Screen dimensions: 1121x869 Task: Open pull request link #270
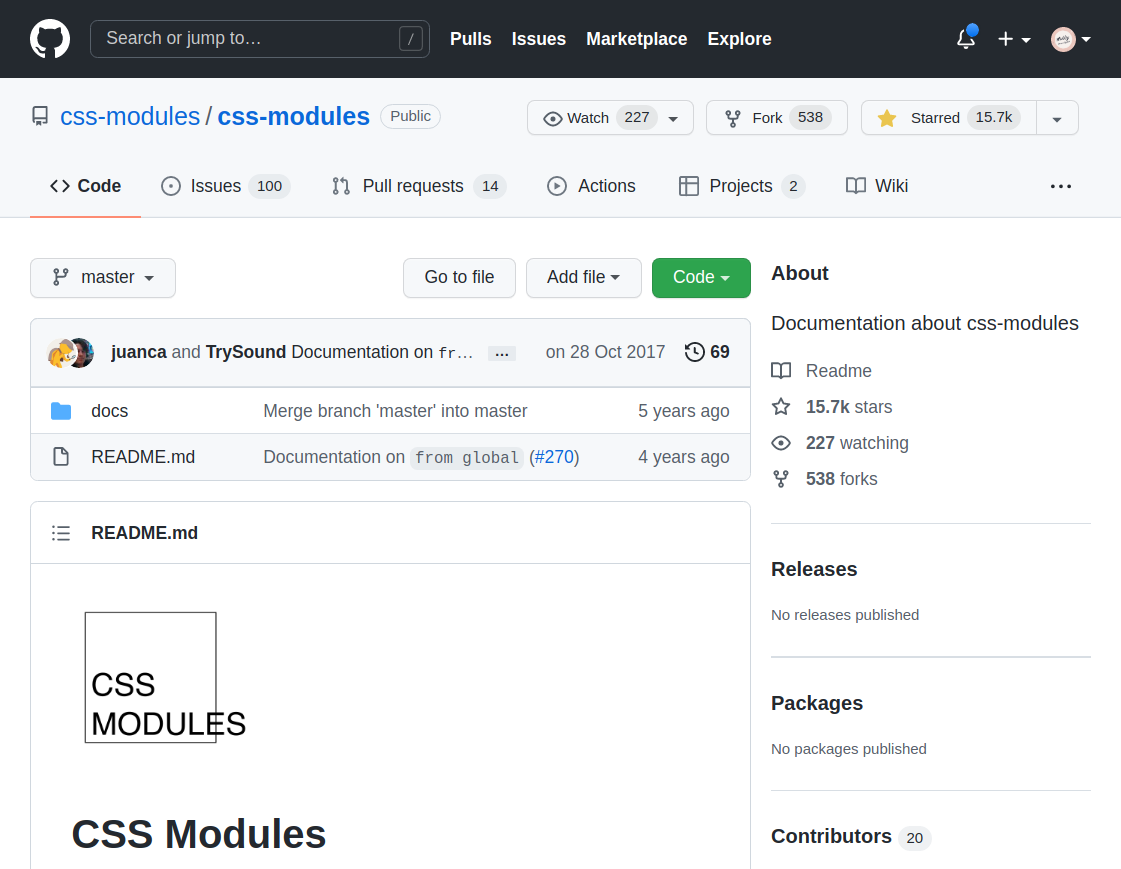click(x=554, y=456)
